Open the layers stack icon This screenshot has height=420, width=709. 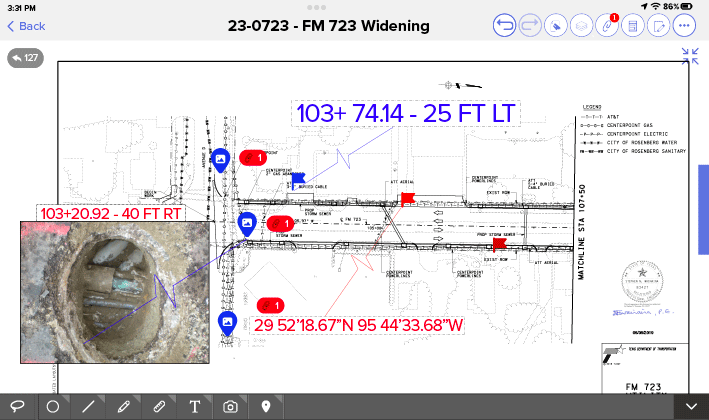pos(581,26)
